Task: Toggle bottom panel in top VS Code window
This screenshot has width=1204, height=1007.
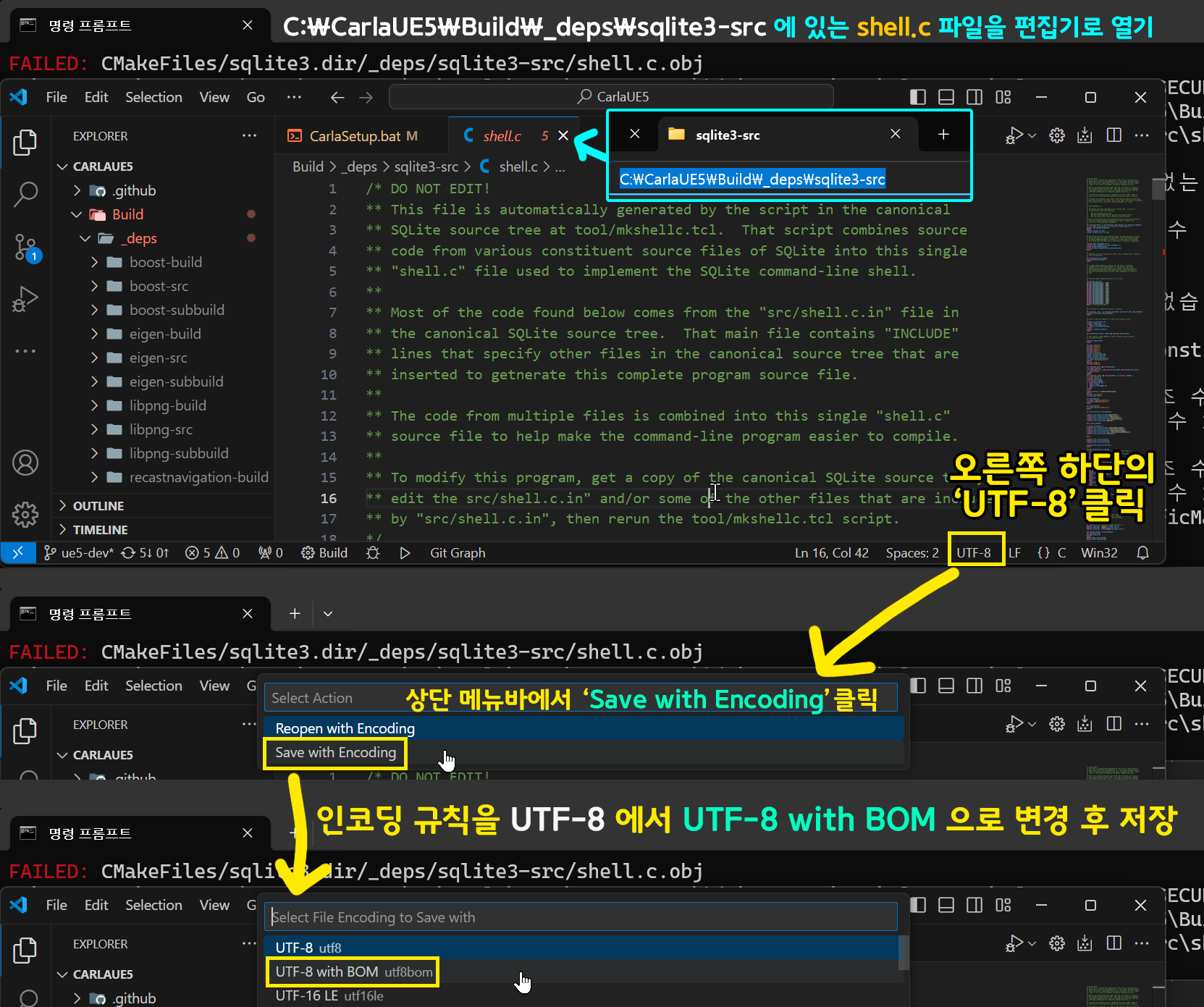Action: coord(946,97)
